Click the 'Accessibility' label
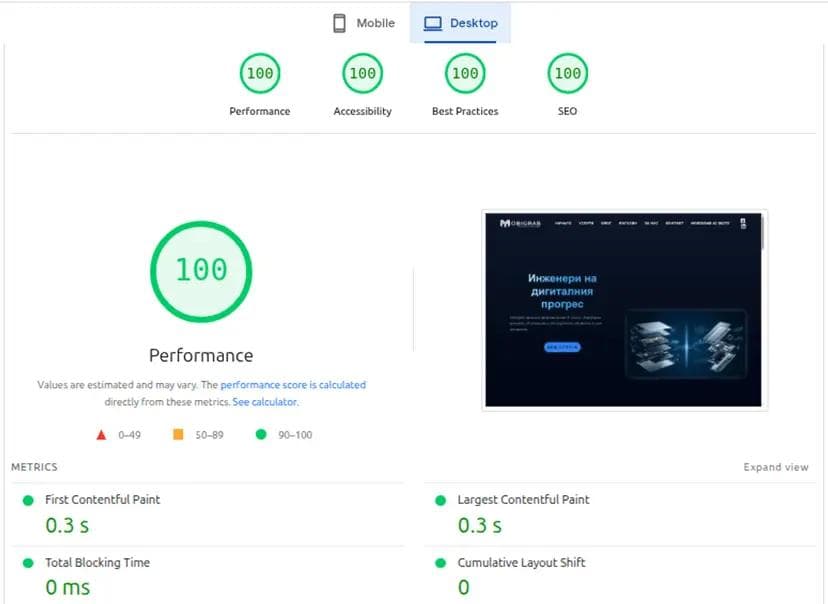Viewport: 828px width, 604px height. point(363,111)
